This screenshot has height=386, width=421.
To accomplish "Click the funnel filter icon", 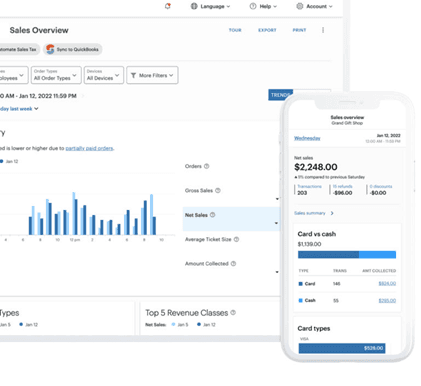I will click(133, 75).
